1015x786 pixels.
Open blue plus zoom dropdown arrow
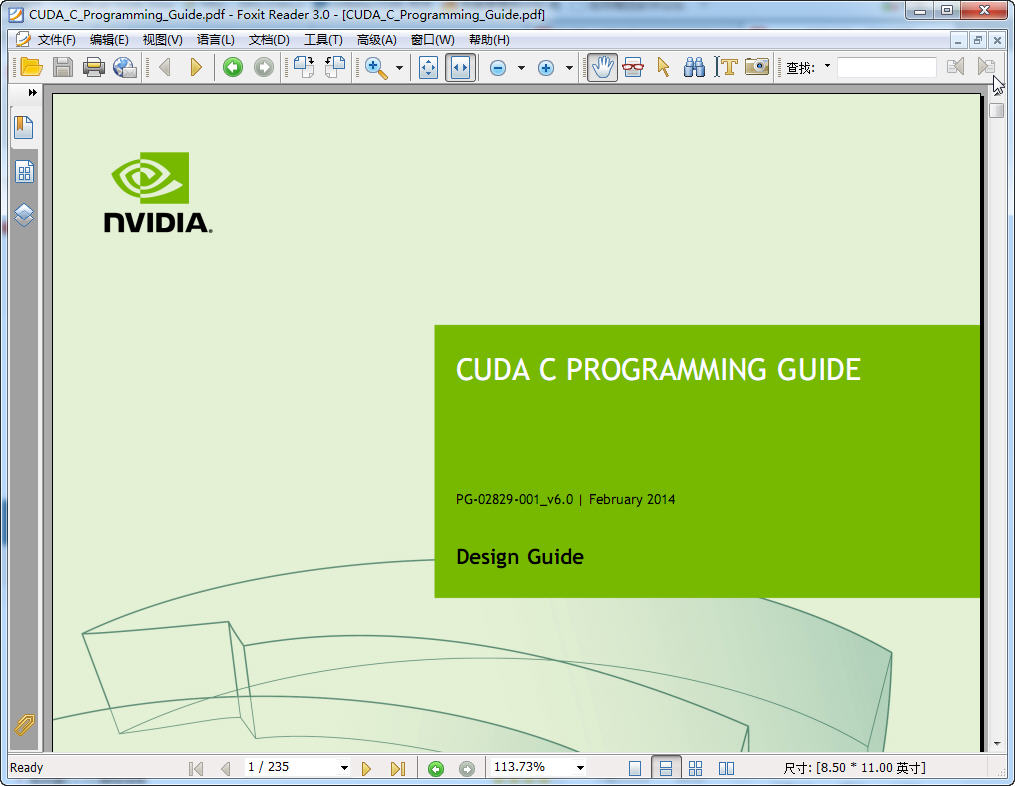pos(569,67)
